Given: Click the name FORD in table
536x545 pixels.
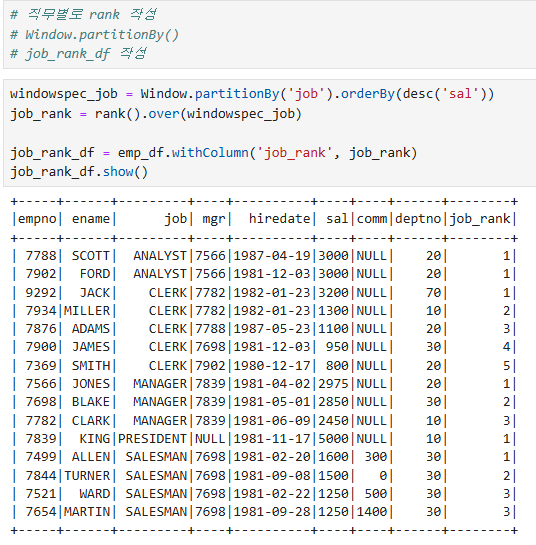Looking at the screenshot, I should 95,274.
